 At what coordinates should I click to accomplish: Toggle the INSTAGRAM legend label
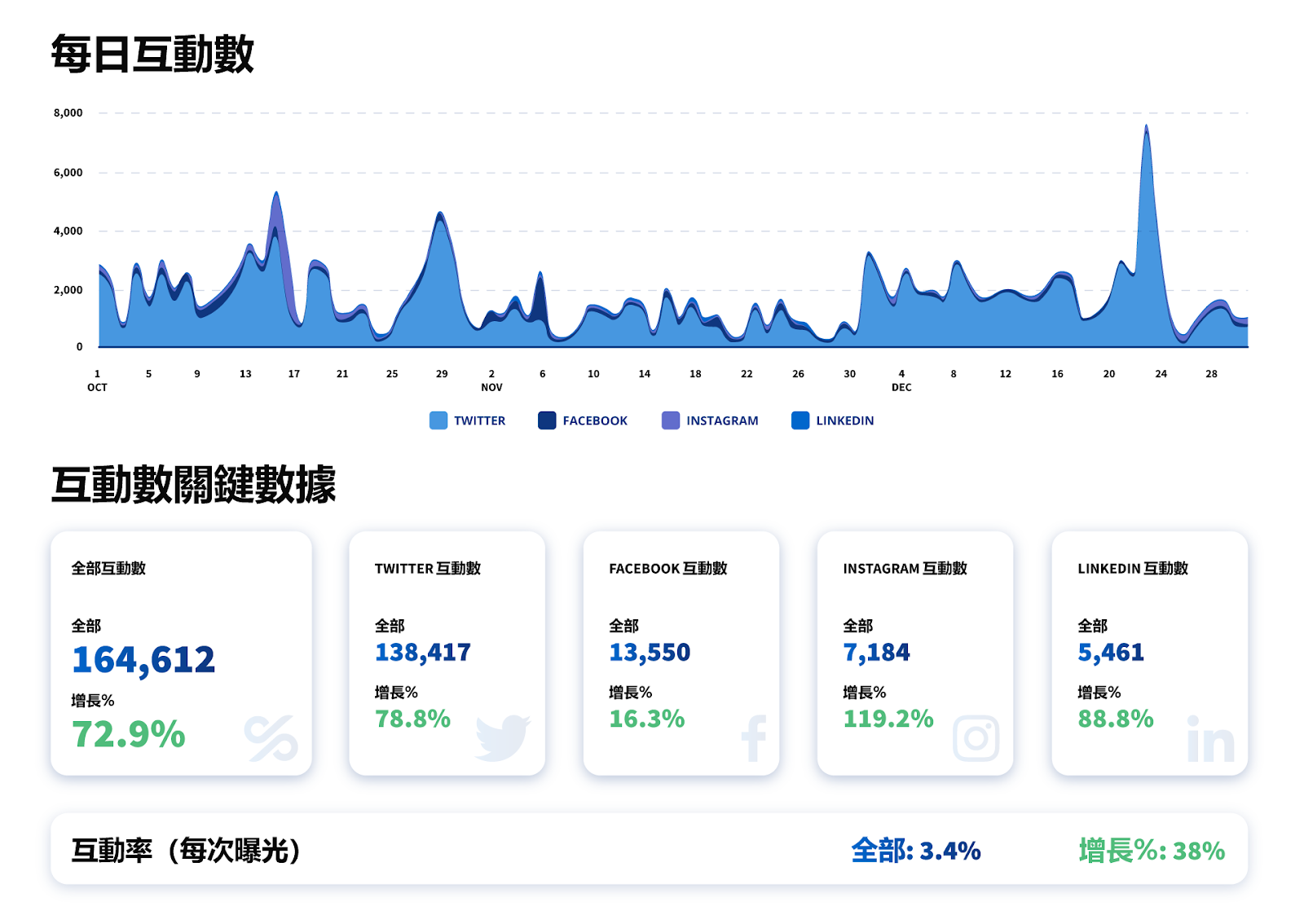[x=722, y=420]
